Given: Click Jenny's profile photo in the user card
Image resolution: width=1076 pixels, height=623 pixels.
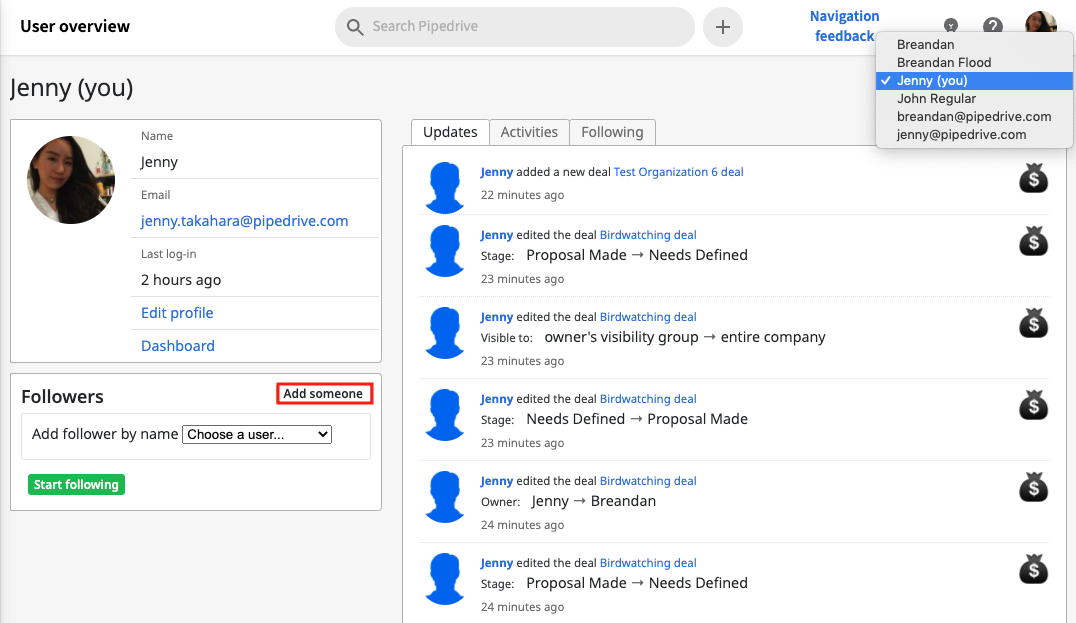Looking at the screenshot, I should pyautogui.click(x=71, y=180).
